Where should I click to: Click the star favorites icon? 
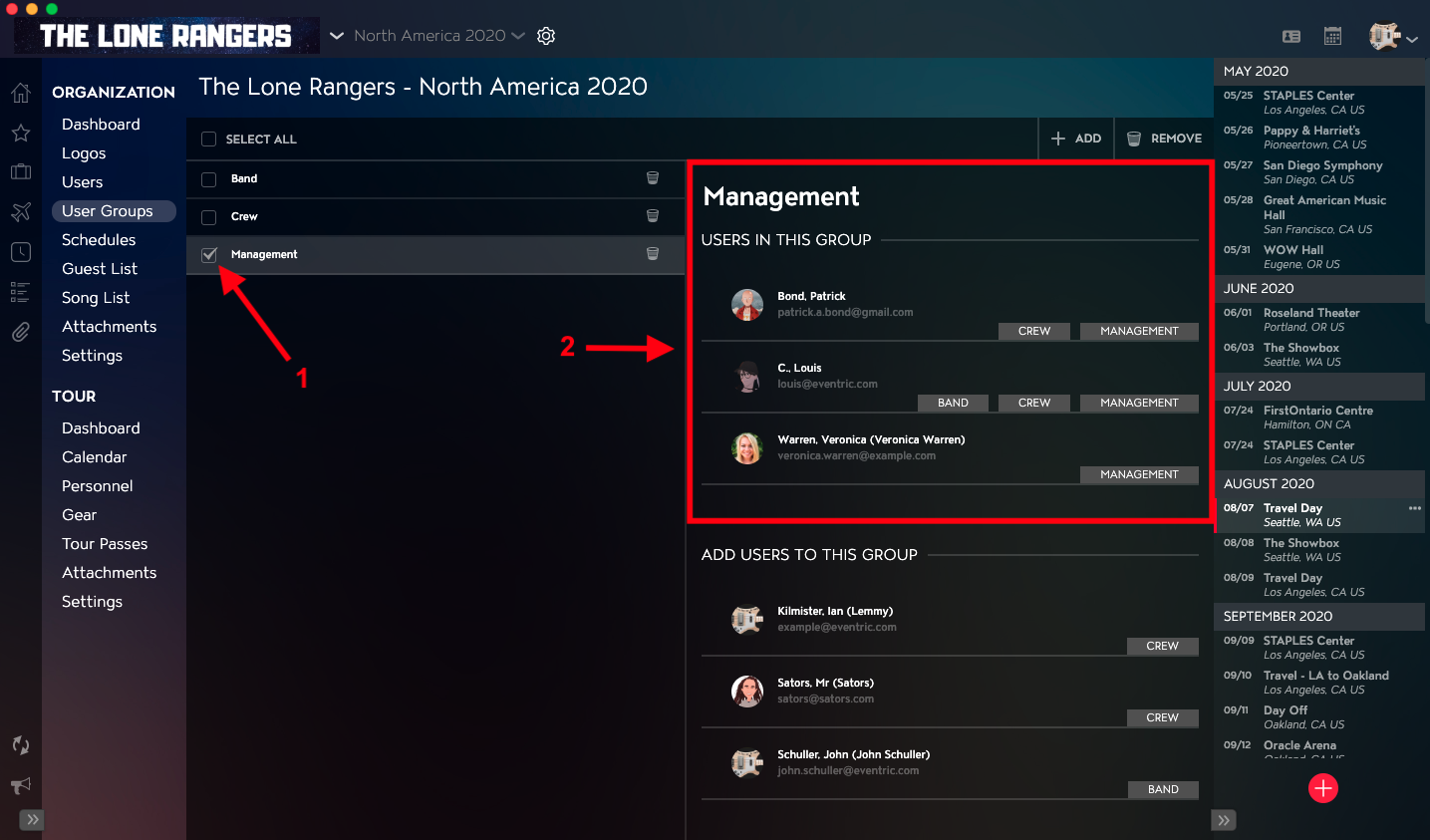[x=21, y=133]
